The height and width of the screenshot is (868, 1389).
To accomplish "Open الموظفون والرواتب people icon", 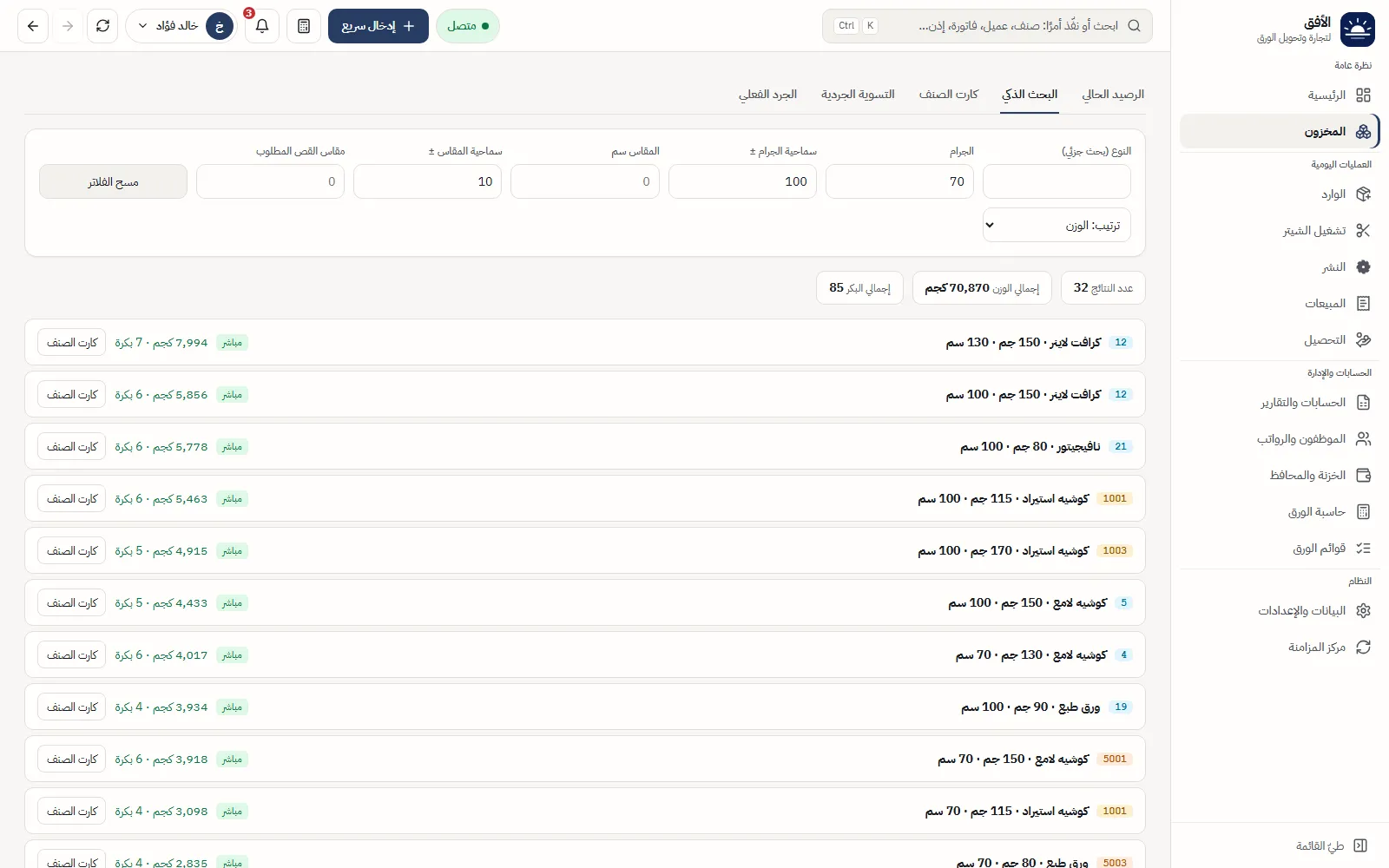I will point(1363,439).
